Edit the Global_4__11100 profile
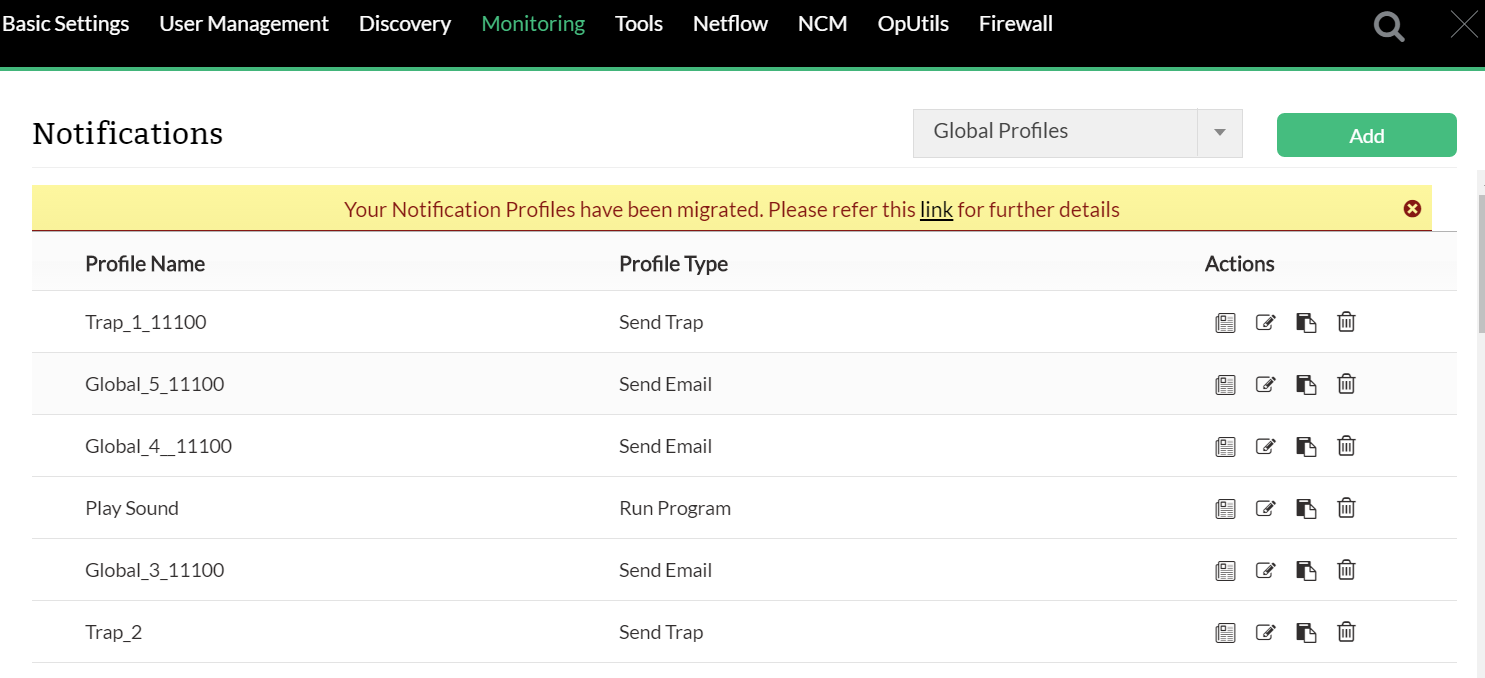1485x678 pixels. [x=1265, y=446]
